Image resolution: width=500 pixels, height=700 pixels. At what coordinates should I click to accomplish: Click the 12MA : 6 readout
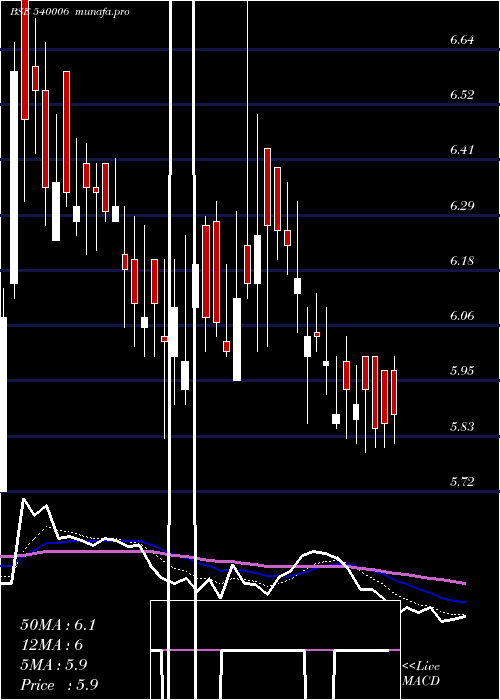coord(52,645)
